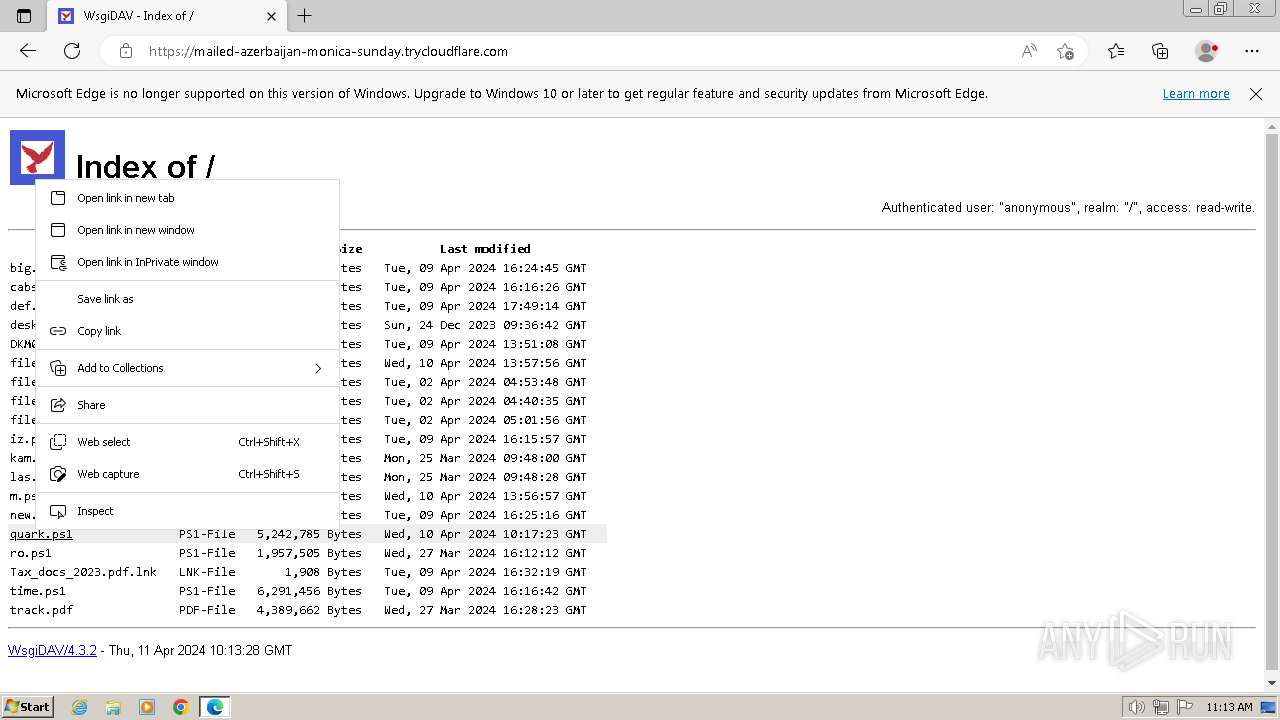Choose Open link in new tab
The height and width of the screenshot is (720, 1280).
(x=187, y=198)
